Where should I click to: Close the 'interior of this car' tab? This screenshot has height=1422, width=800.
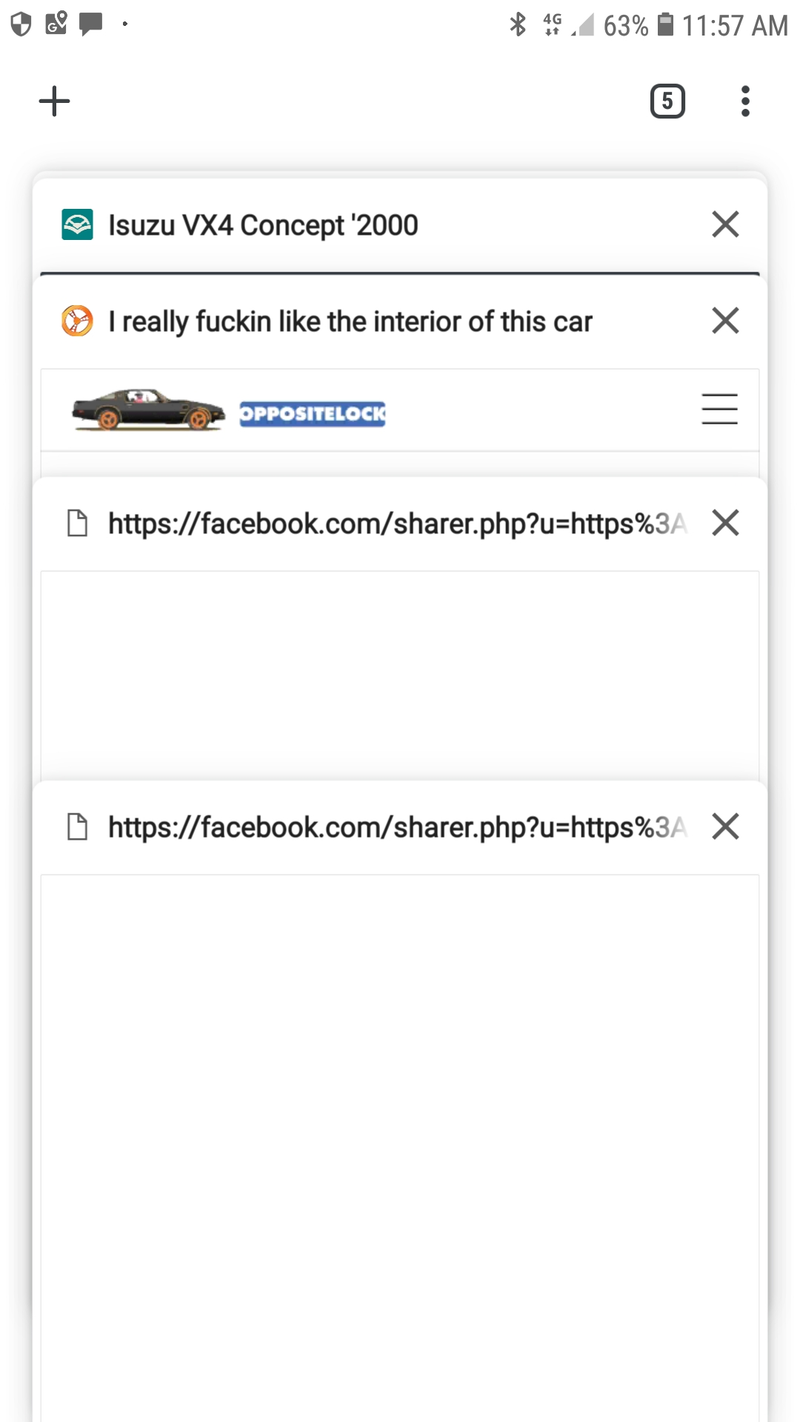[725, 320]
